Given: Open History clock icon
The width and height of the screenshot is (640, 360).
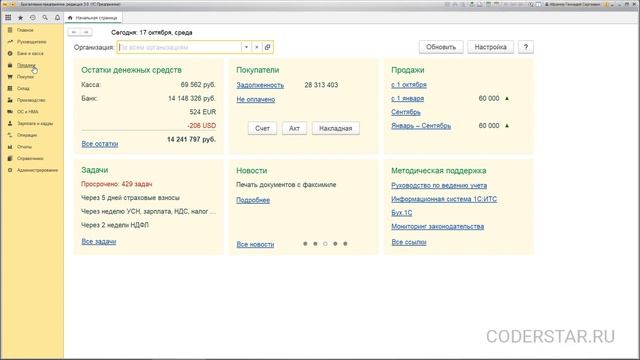Looking at the screenshot, I should tap(33, 18).
